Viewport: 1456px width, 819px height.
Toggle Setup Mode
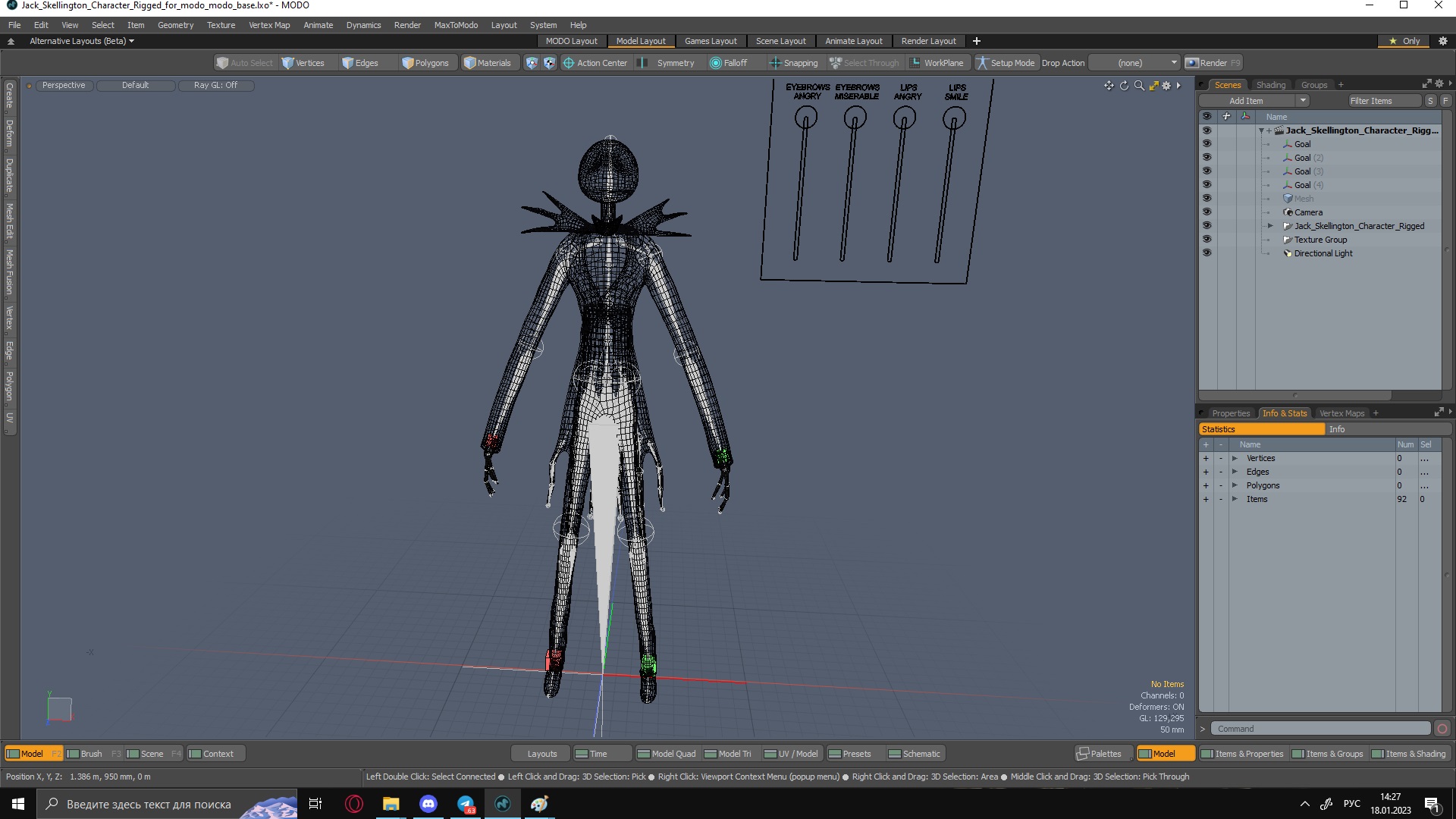coord(1006,63)
